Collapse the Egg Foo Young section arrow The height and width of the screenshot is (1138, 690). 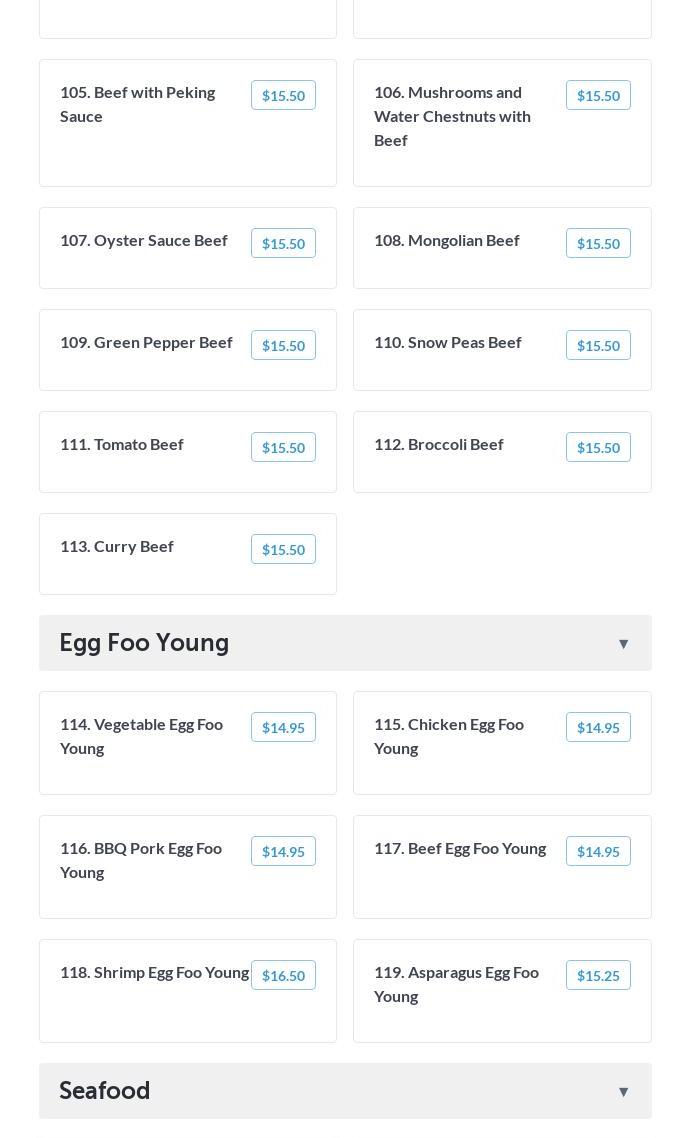coord(623,643)
